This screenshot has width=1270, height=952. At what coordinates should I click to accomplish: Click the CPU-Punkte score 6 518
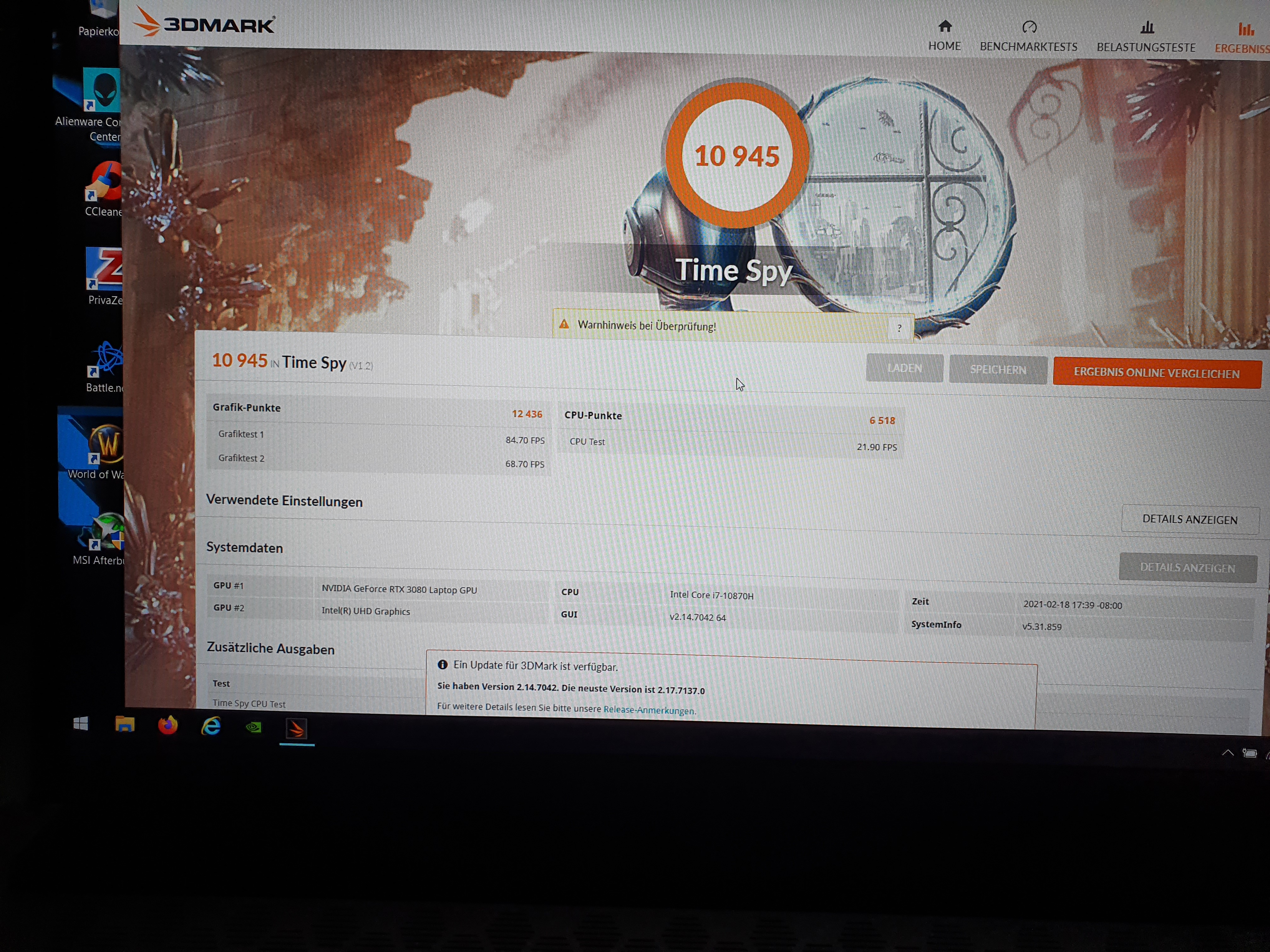[882, 421]
